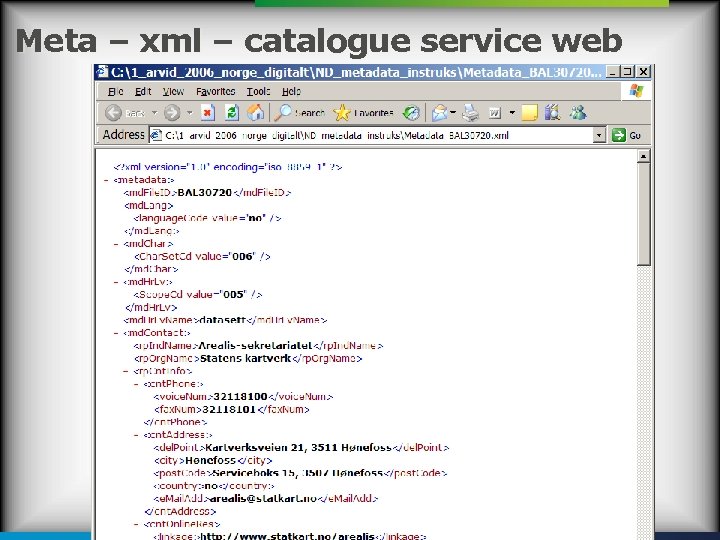Screen dimensions: 720x540
Task: Open the Forward button history dropdown arrow
Action: click(190, 112)
